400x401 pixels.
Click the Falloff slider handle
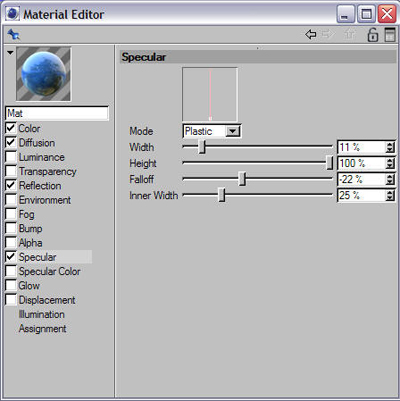point(242,179)
